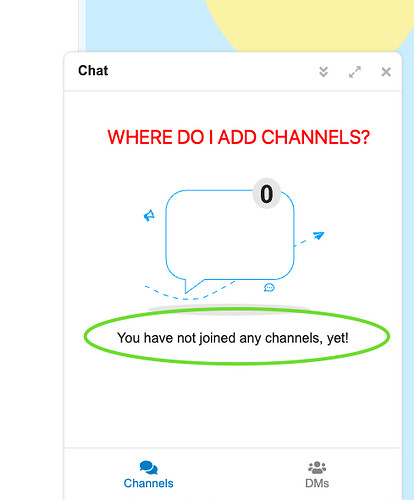This screenshot has height=500, width=414.
Task: Click the Channels tab label text
Action: tap(149, 483)
